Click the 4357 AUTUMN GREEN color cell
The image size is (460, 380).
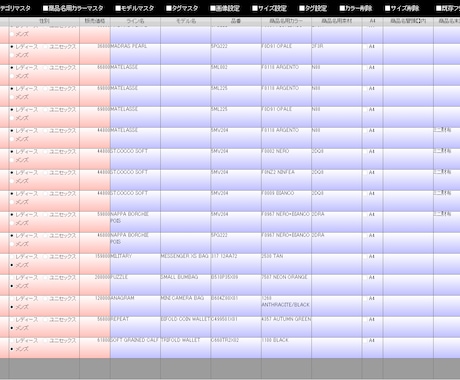pos(286,327)
